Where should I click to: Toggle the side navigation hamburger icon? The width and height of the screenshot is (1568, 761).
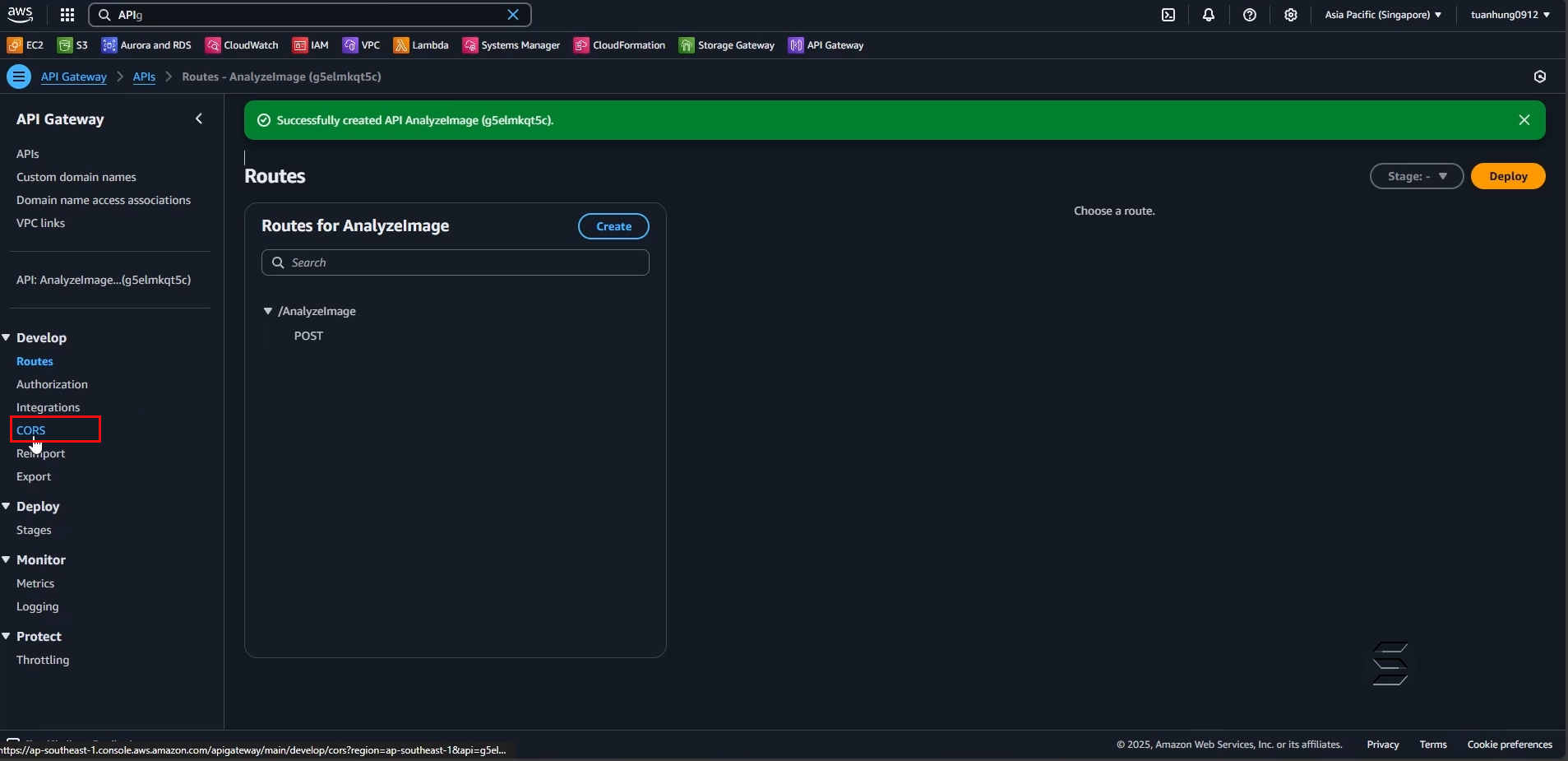coord(19,77)
